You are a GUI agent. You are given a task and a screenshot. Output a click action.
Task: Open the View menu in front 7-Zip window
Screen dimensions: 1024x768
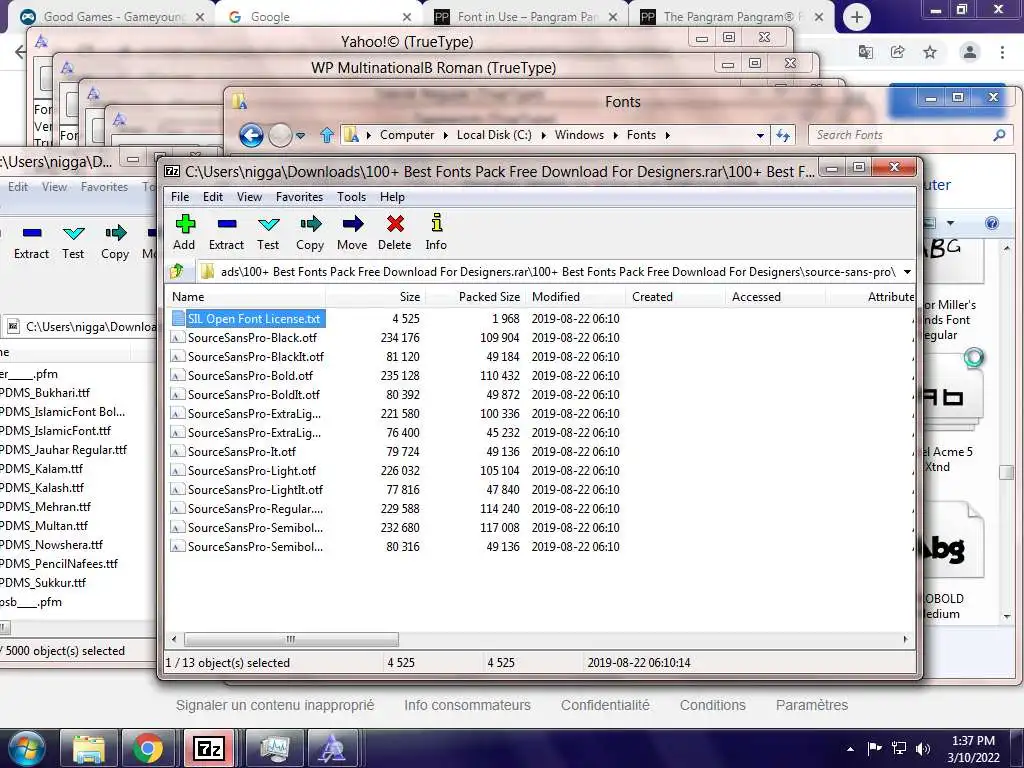[x=249, y=197]
